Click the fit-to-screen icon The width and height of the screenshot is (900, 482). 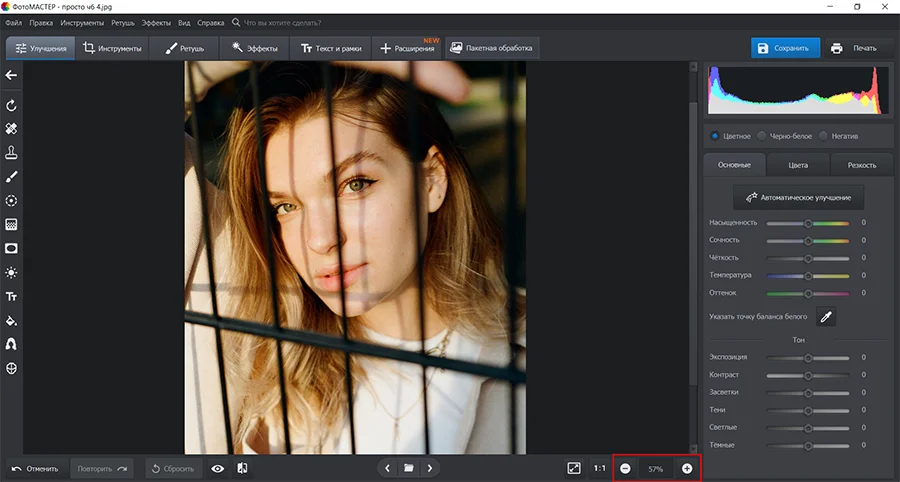573,468
